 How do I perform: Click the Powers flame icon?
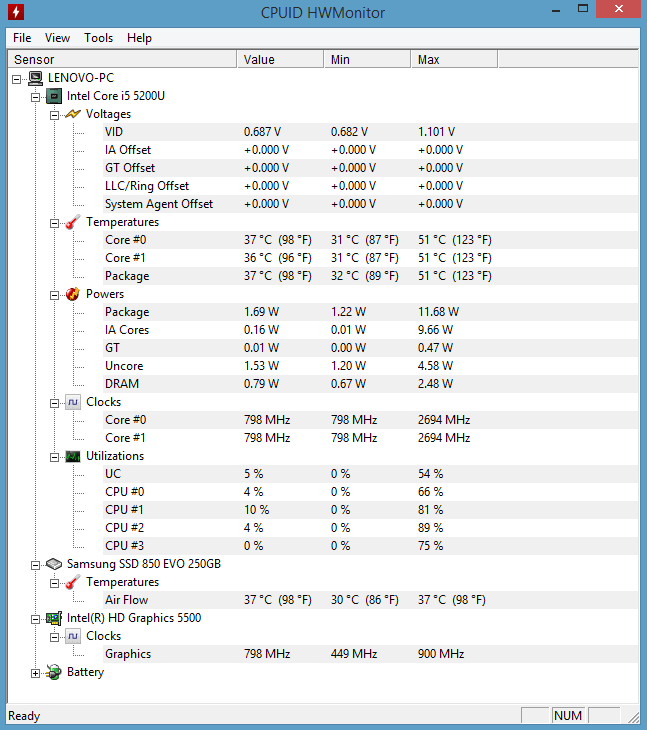(x=73, y=294)
